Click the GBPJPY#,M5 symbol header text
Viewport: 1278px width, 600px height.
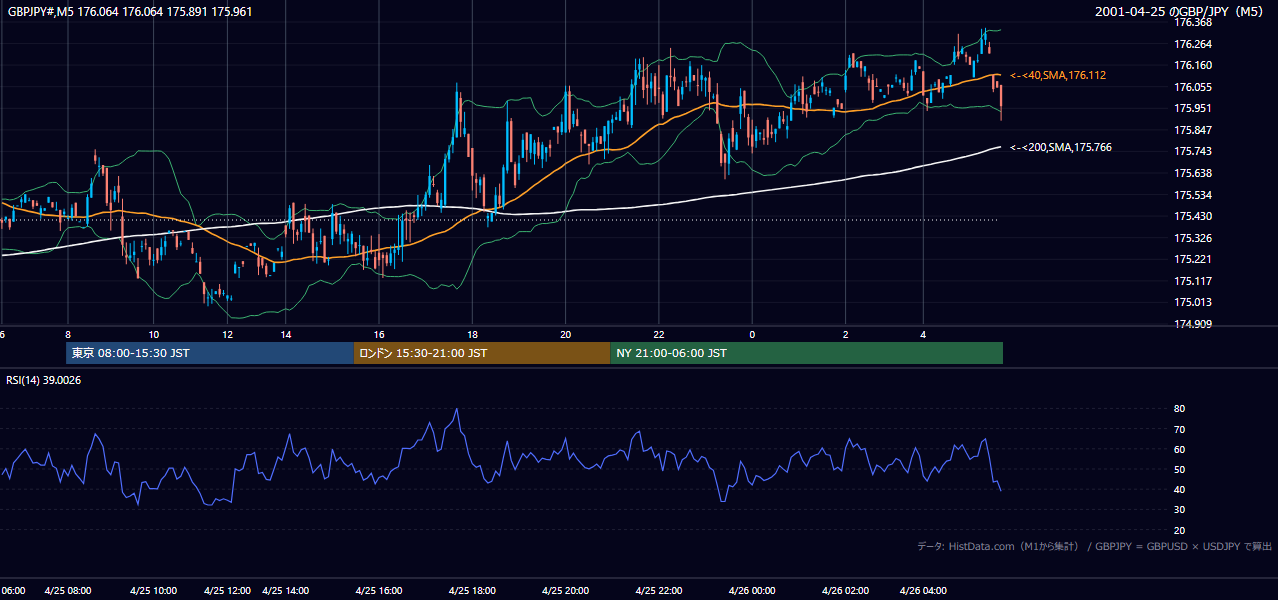pos(129,11)
